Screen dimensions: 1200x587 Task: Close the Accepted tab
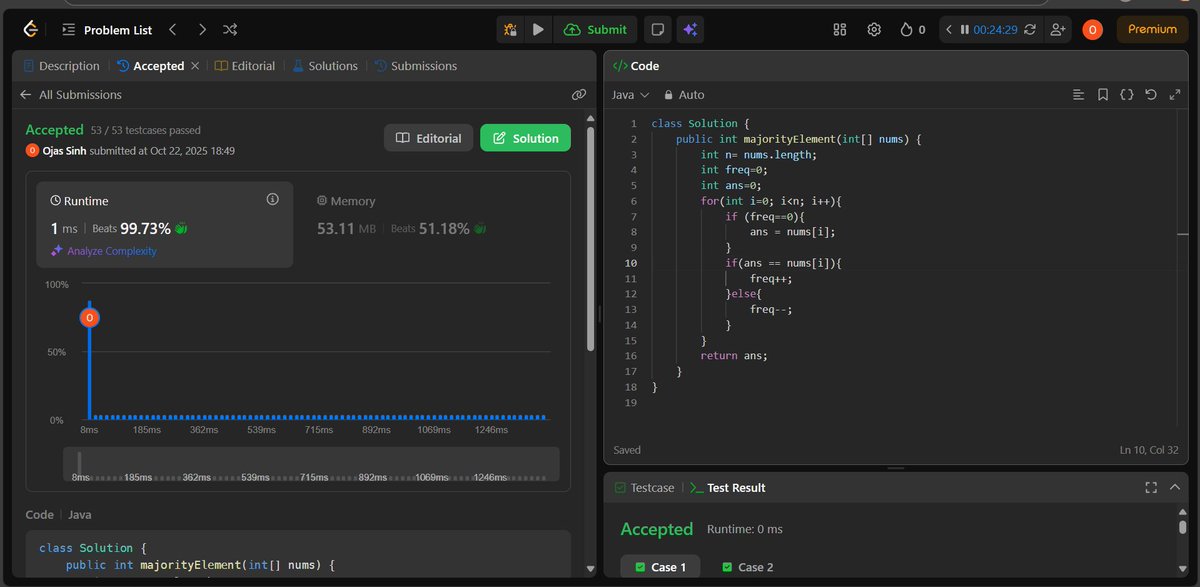point(195,66)
